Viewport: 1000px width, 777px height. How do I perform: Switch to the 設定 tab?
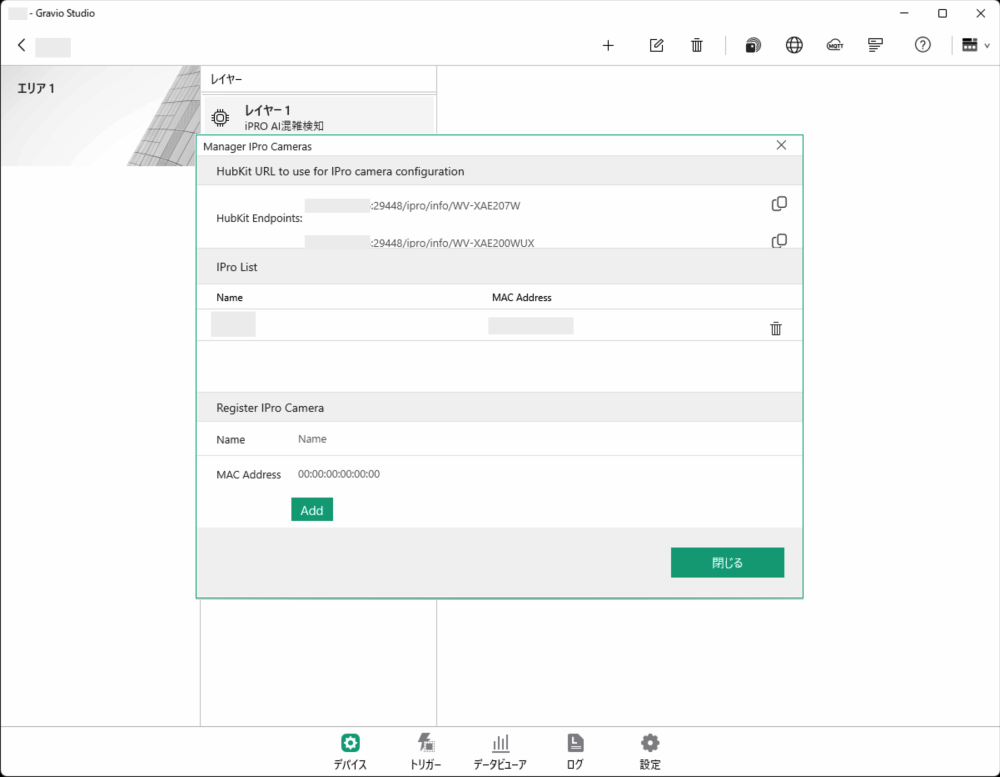coord(649,750)
